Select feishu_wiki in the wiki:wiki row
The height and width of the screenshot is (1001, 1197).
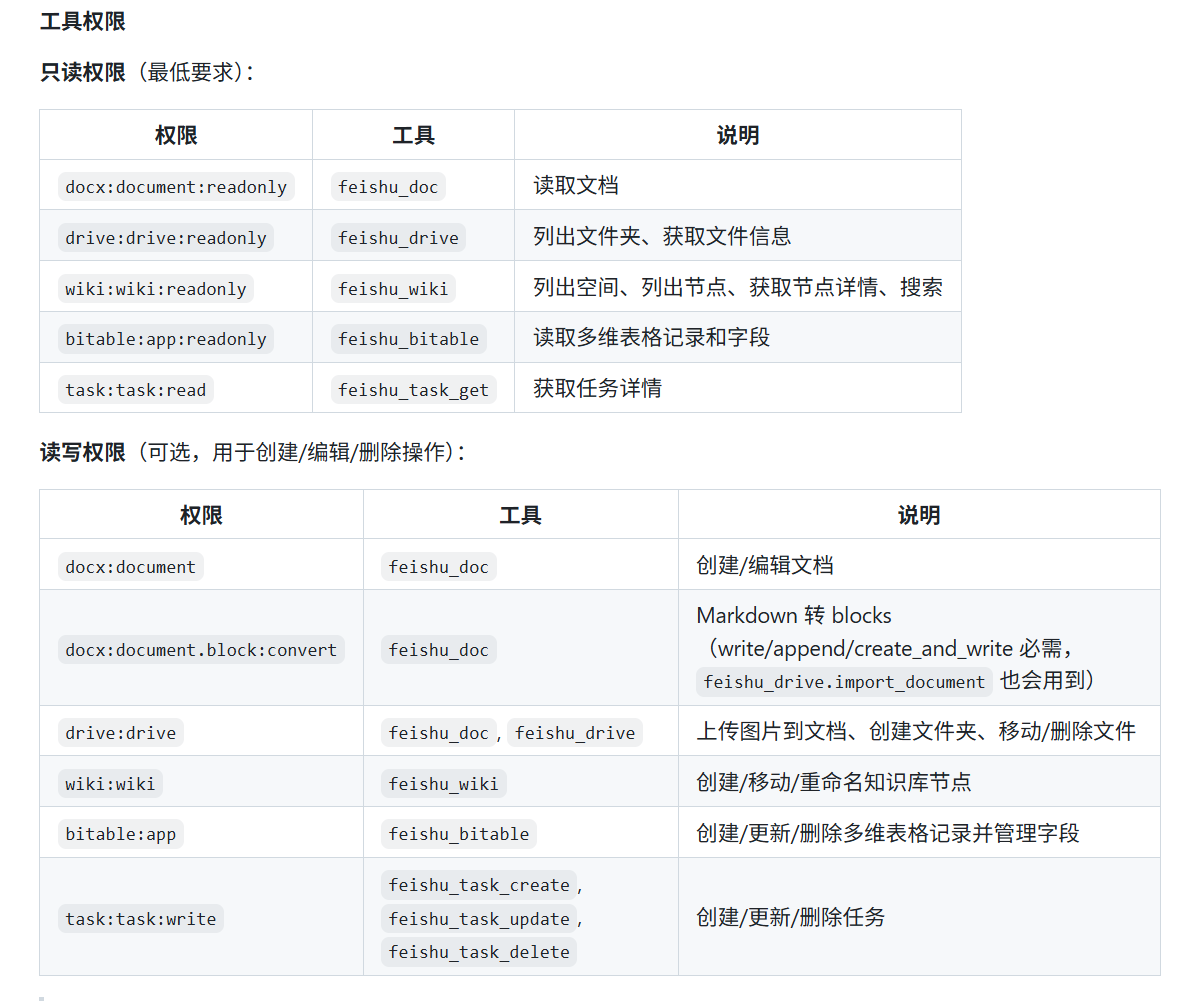tap(444, 783)
